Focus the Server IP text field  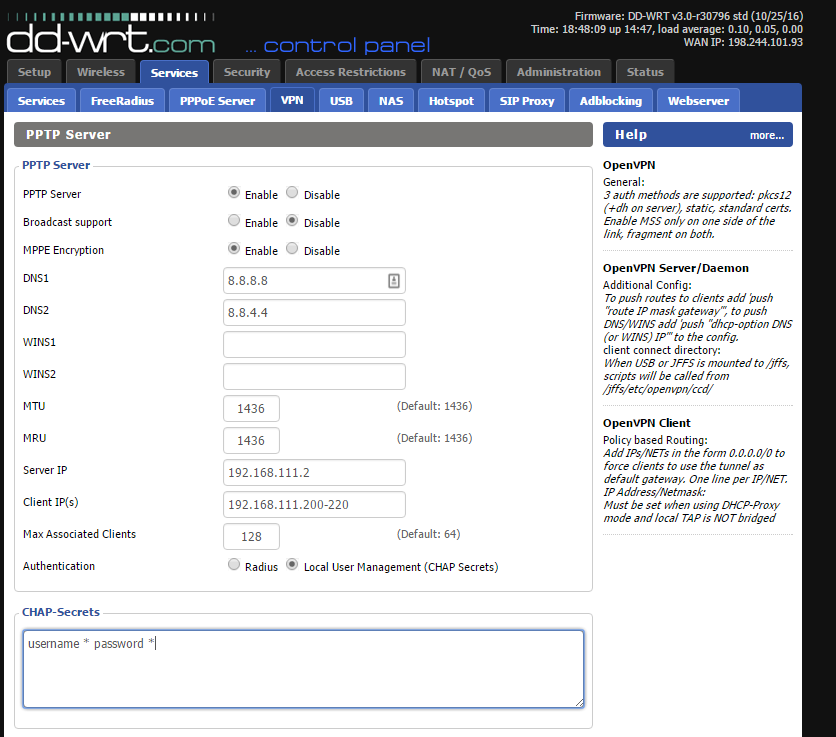(314, 473)
